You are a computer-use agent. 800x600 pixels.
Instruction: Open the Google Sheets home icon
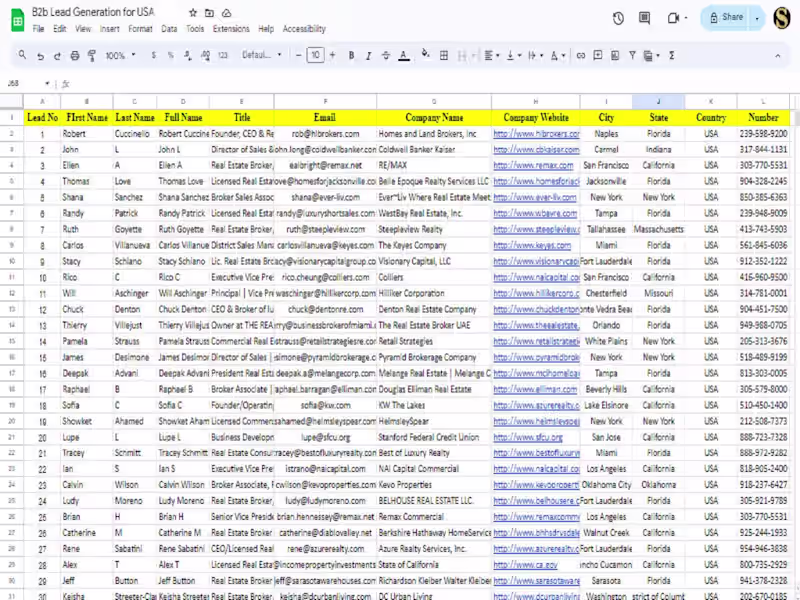[17, 20]
